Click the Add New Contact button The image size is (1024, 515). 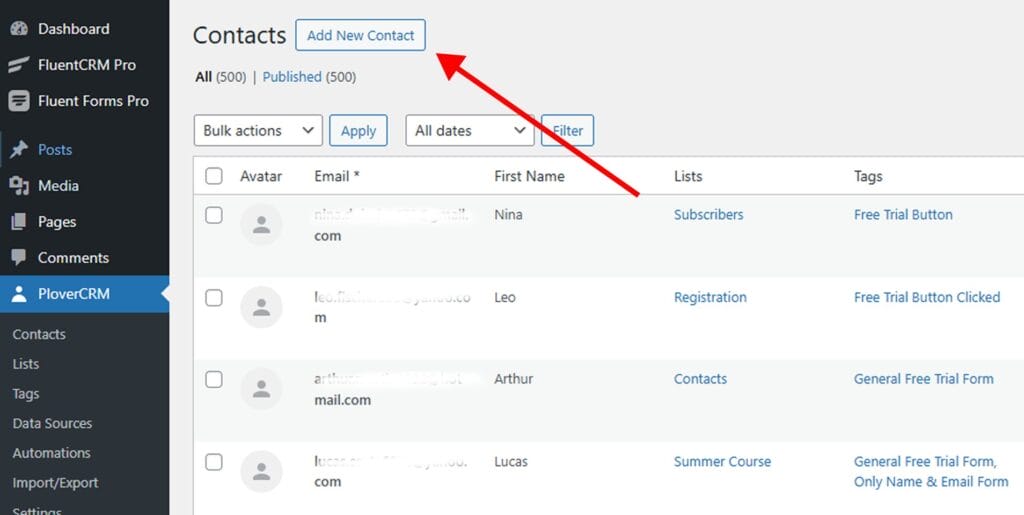(360, 35)
